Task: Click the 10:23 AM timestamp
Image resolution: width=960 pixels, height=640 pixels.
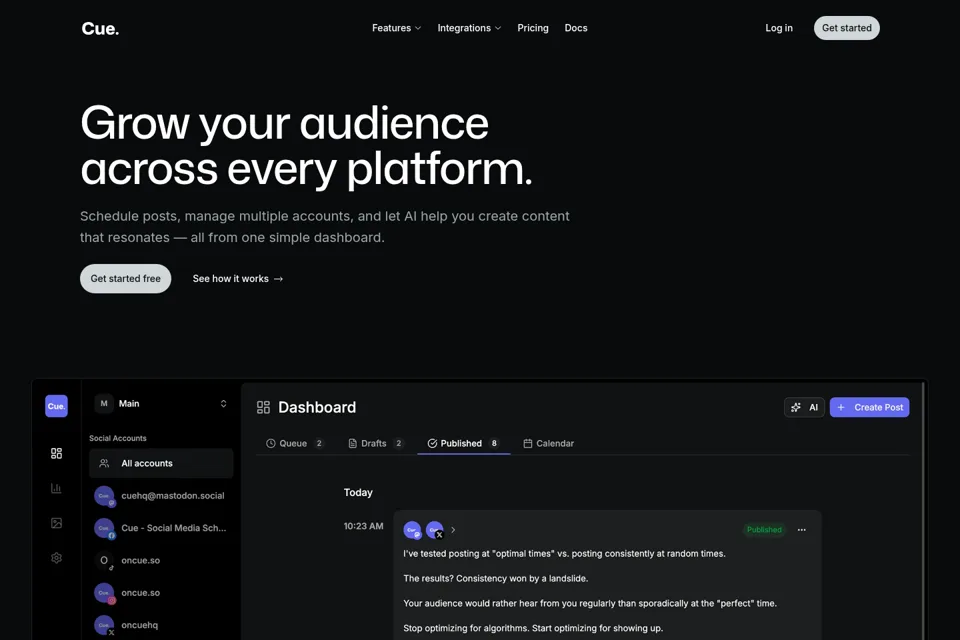Action: click(x=364, y=526)
